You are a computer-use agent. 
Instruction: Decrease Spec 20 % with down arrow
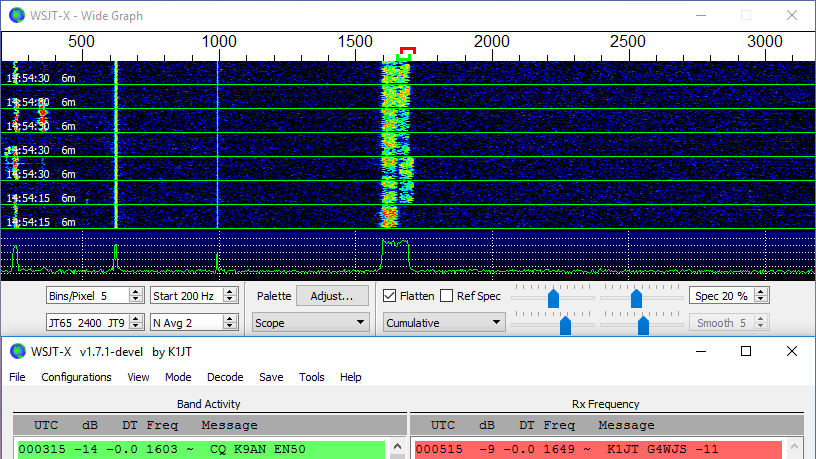tap(761, 299)
